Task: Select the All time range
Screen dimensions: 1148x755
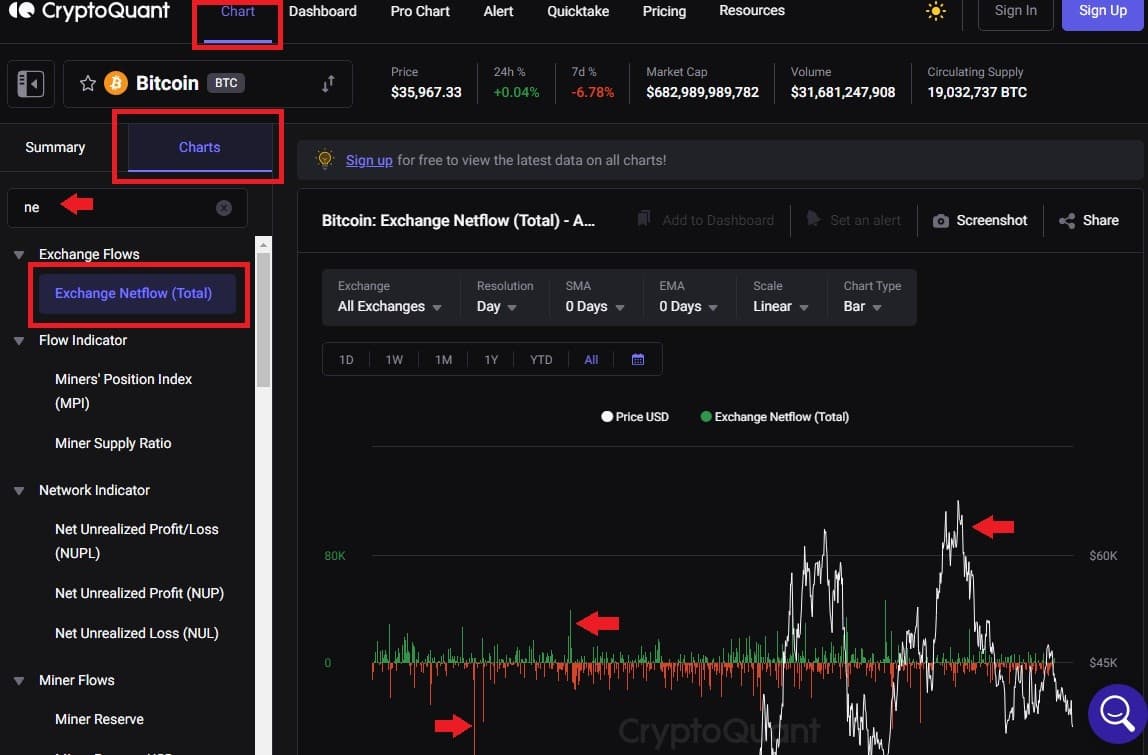Action: click(x=591, y=360)
